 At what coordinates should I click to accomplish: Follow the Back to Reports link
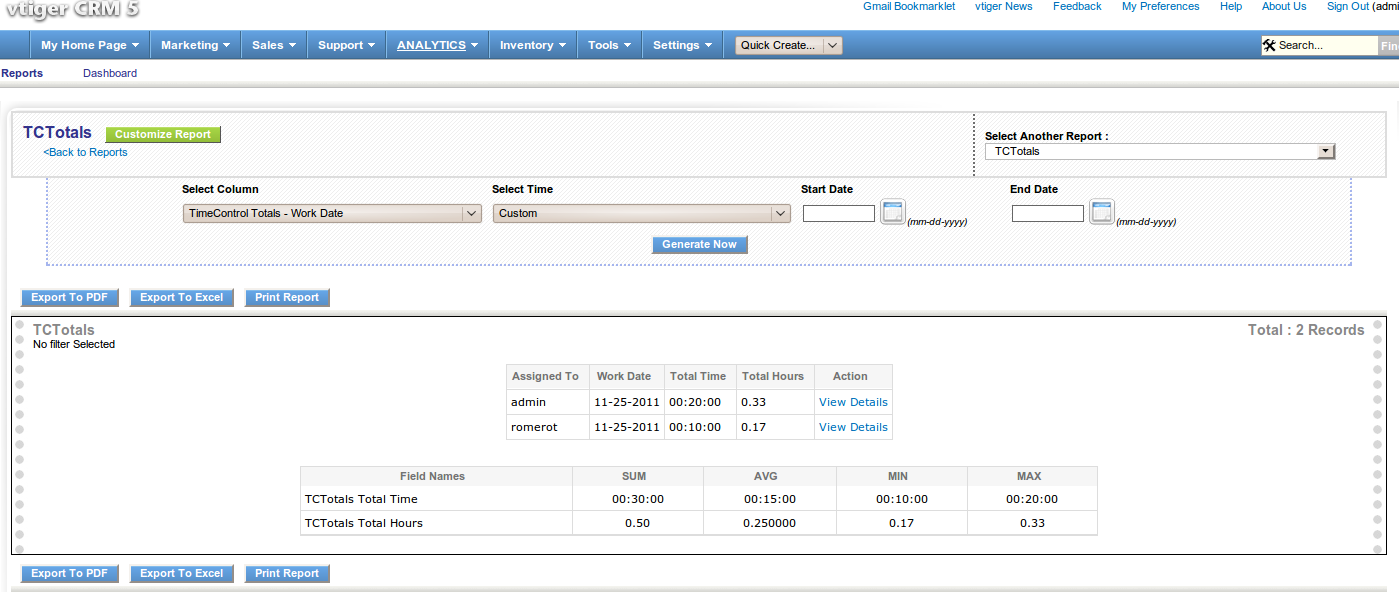click(x=85, y=152)
